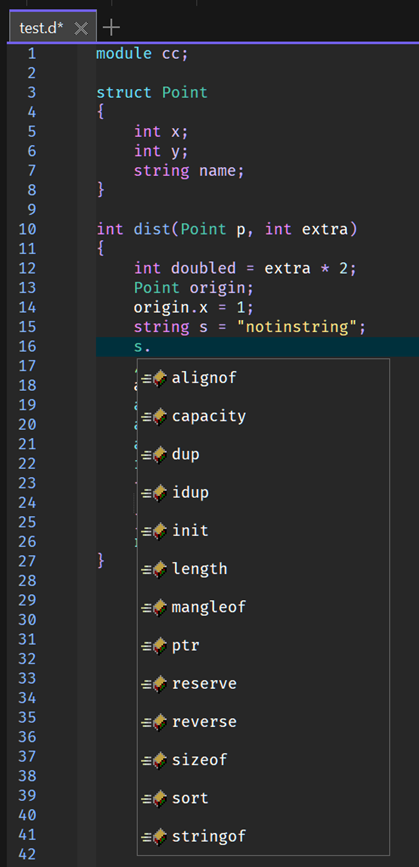Click the icon beside sort suggestion
Screen dimensions: 419x867
click(x=154, y=798)
